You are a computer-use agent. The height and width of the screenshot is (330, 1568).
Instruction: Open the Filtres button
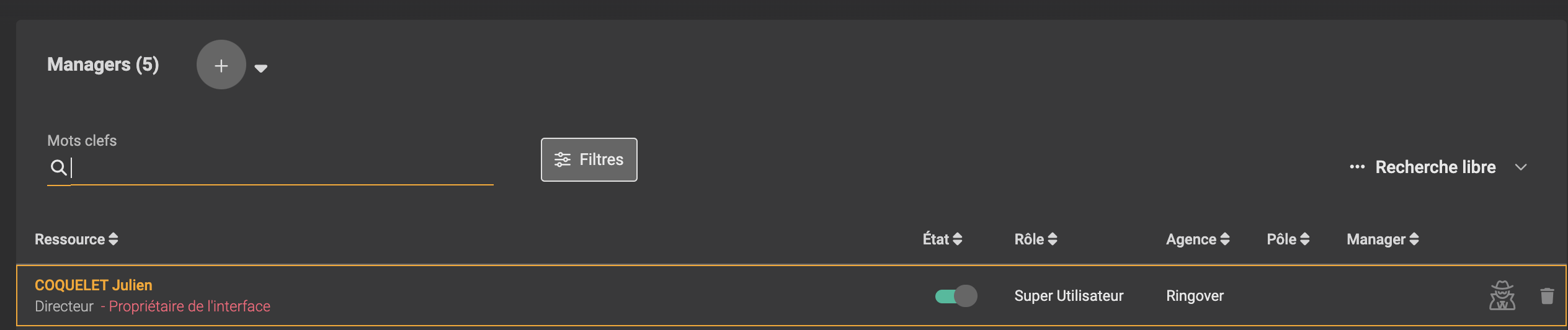point(589,159)
